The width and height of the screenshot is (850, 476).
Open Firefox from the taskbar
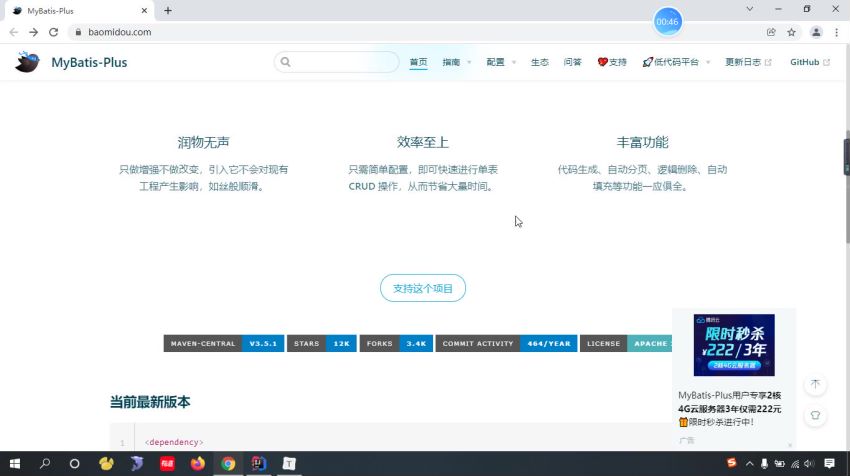[197, 464]
